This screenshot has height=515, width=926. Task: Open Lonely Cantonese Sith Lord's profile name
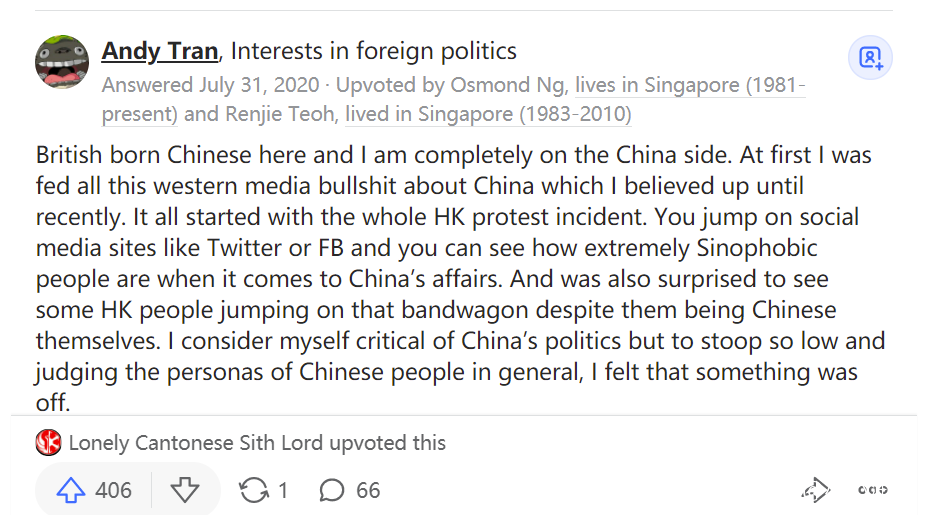pos(184,442)
